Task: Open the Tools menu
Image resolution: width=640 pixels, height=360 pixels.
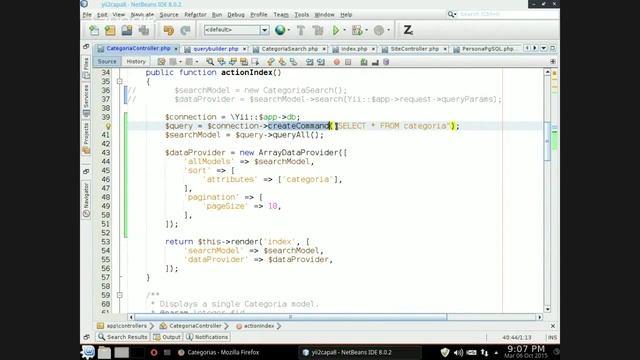Action: (301, 15)
